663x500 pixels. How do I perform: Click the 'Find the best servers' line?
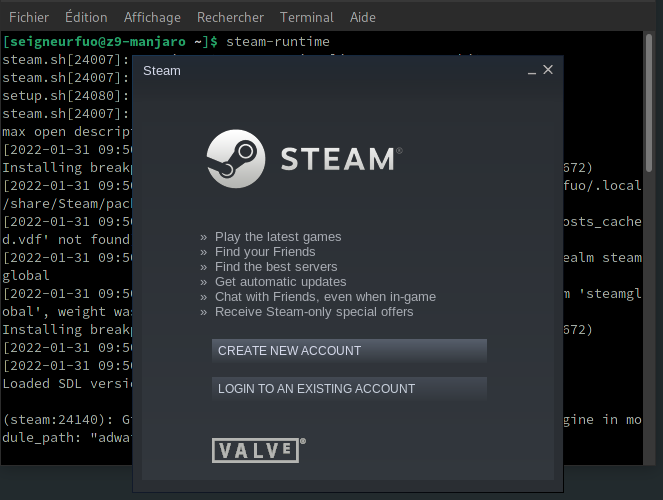point(268,267)
